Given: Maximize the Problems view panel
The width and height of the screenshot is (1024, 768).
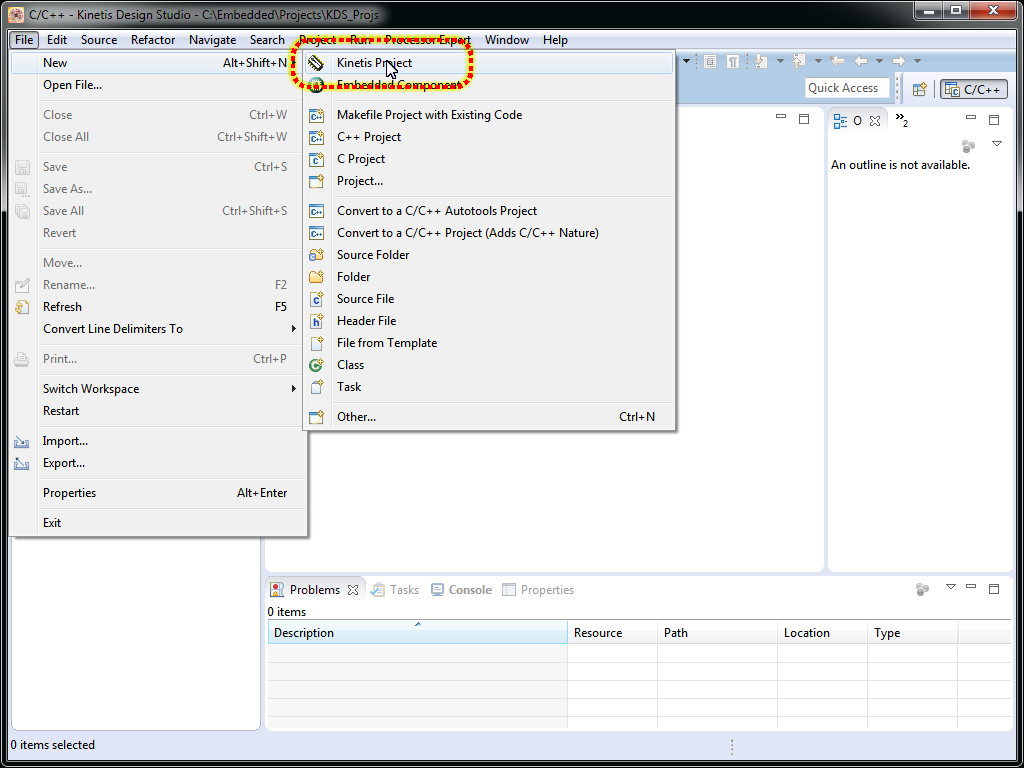Looking at the screenshot, I should coord(994,588).
